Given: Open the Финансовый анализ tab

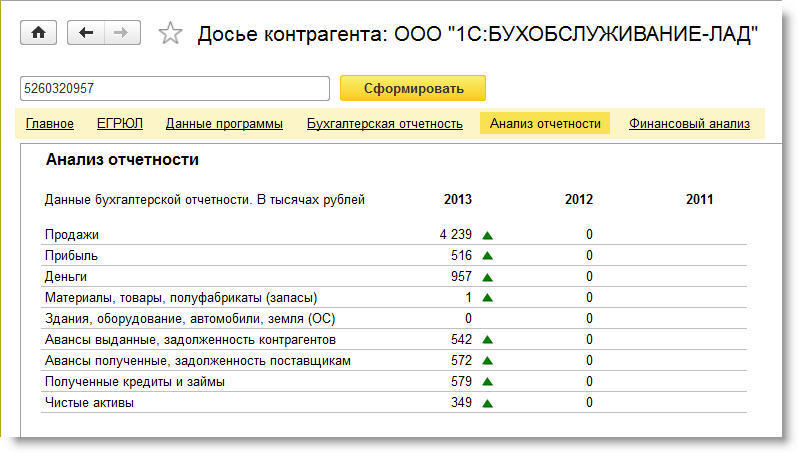Looking at the screenshot, I should click(x=689, y=124).
